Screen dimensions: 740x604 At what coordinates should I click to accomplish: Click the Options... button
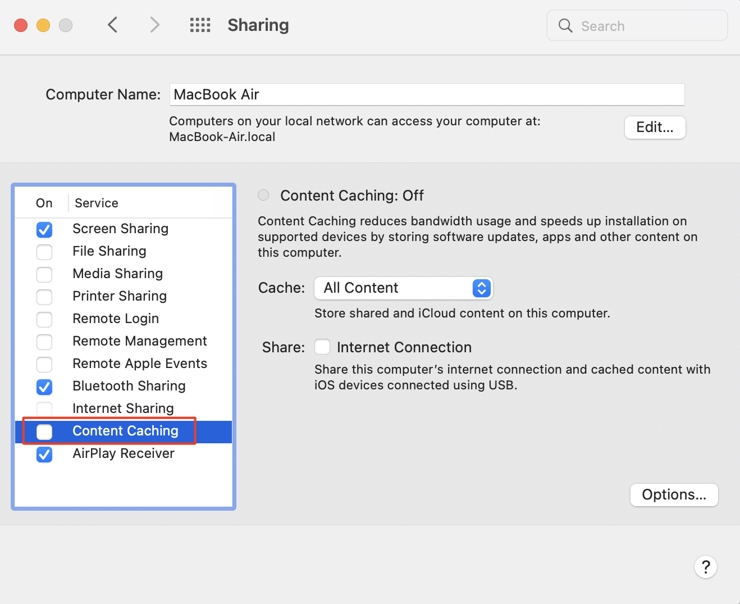(674, 495)
